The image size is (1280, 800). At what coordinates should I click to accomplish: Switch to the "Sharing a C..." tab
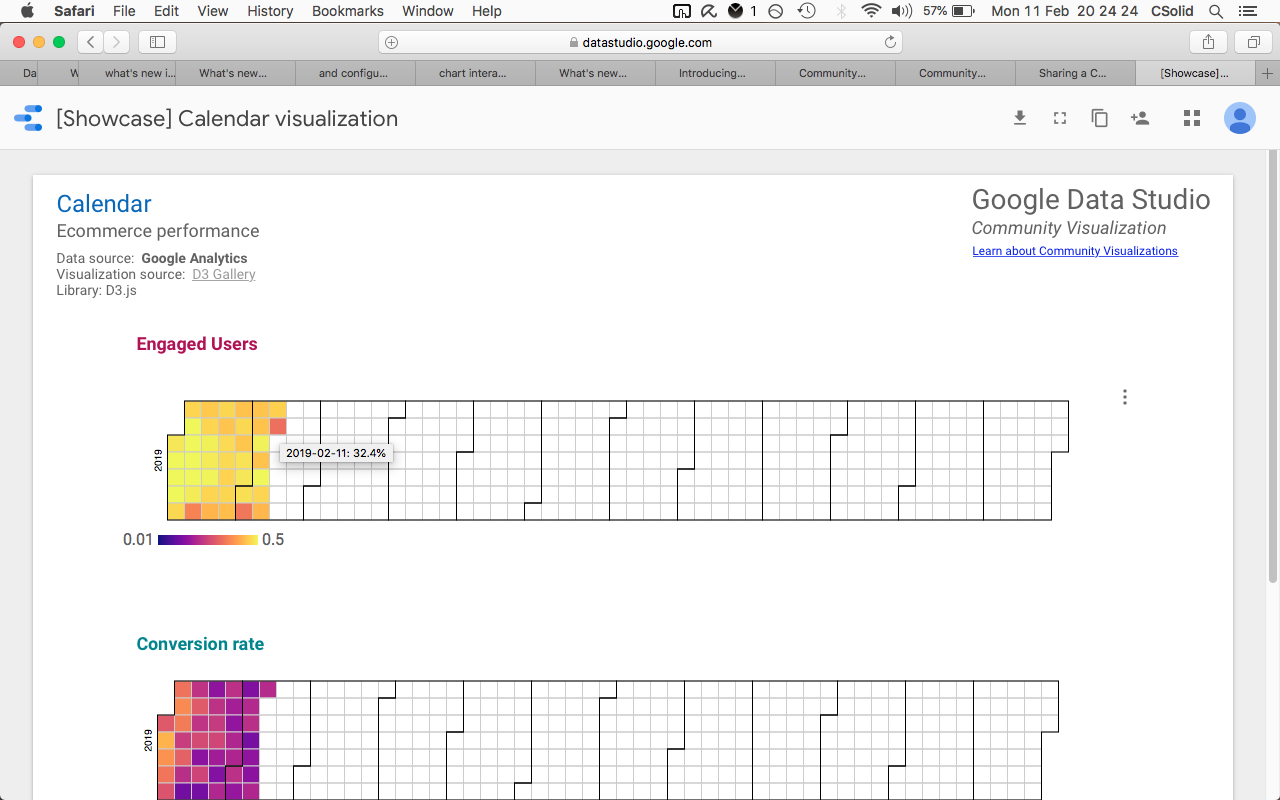pyautogui.click(x=1075, y=73)
